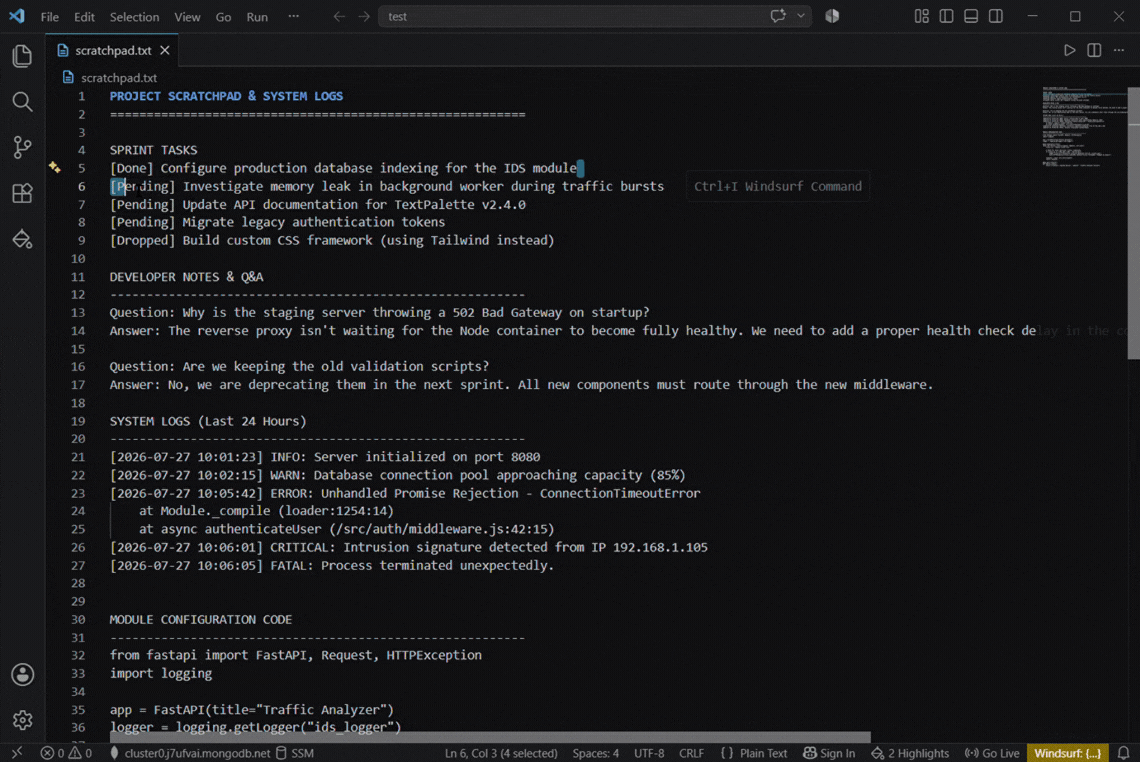Toggle the Secondary Side Bar layout button
1140x762 pixels.
tap(995, 16)
